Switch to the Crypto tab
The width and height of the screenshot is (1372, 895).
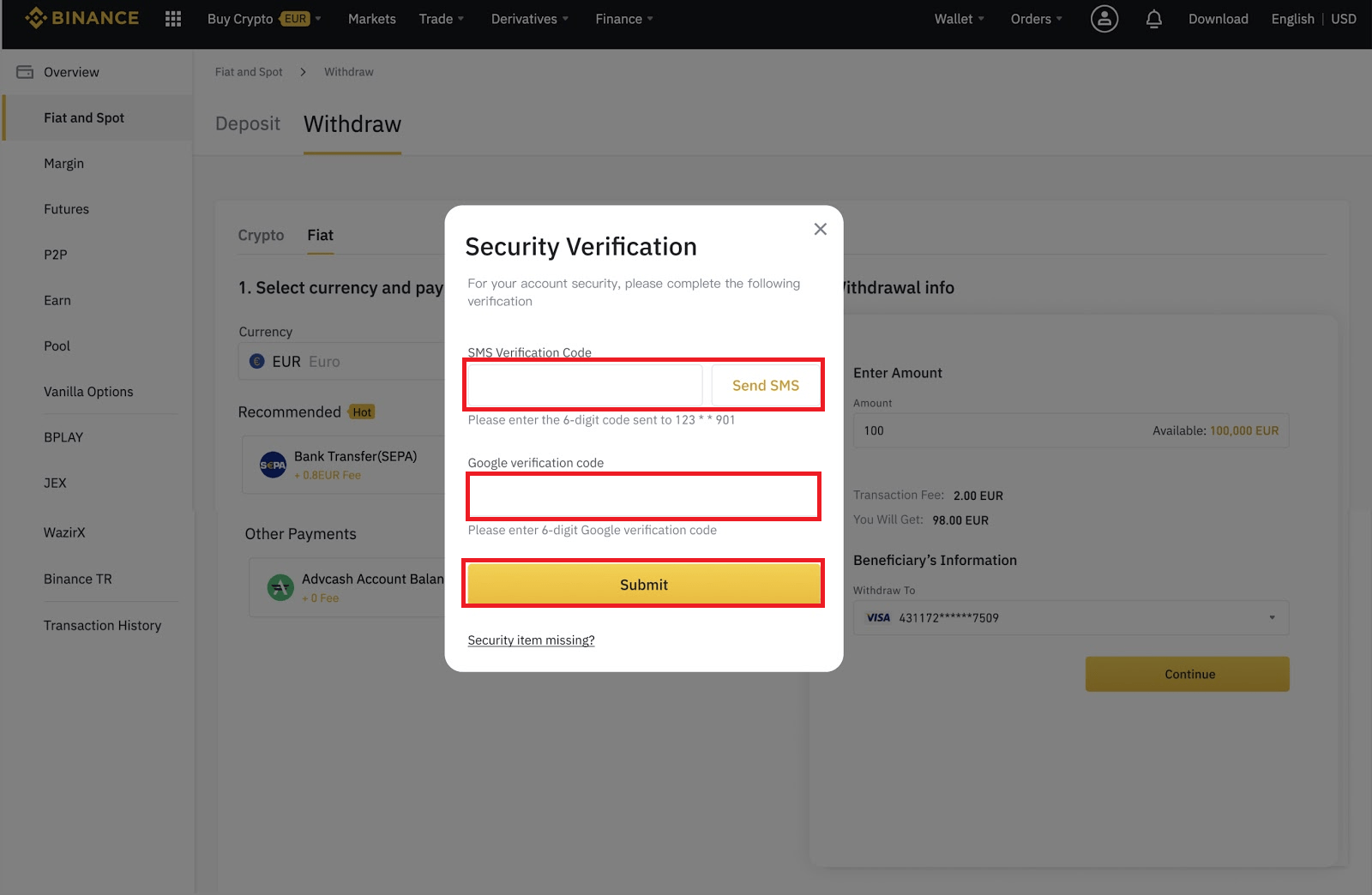(x=261, y=235)
